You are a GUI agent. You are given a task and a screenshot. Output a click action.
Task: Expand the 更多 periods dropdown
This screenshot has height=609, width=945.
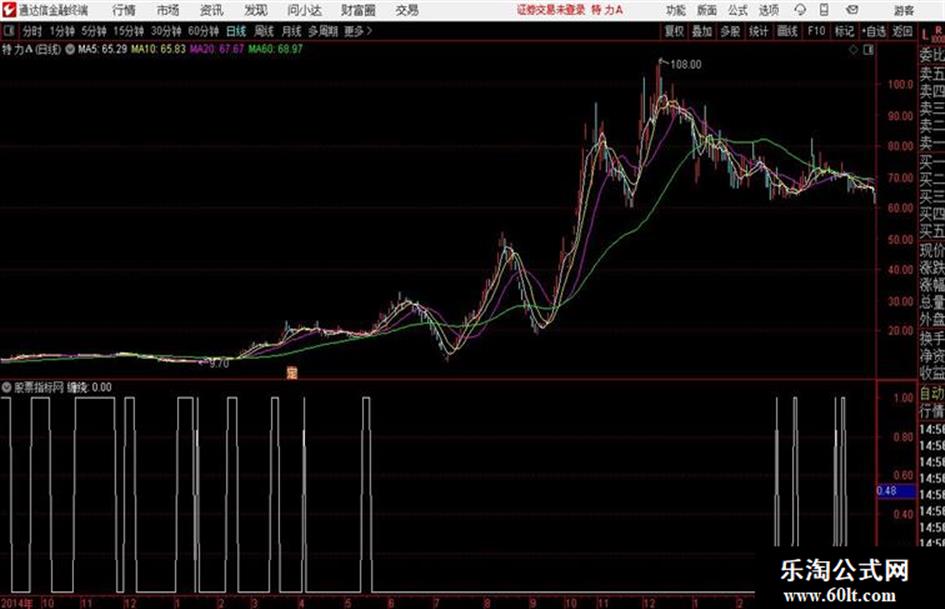(358, 31)
